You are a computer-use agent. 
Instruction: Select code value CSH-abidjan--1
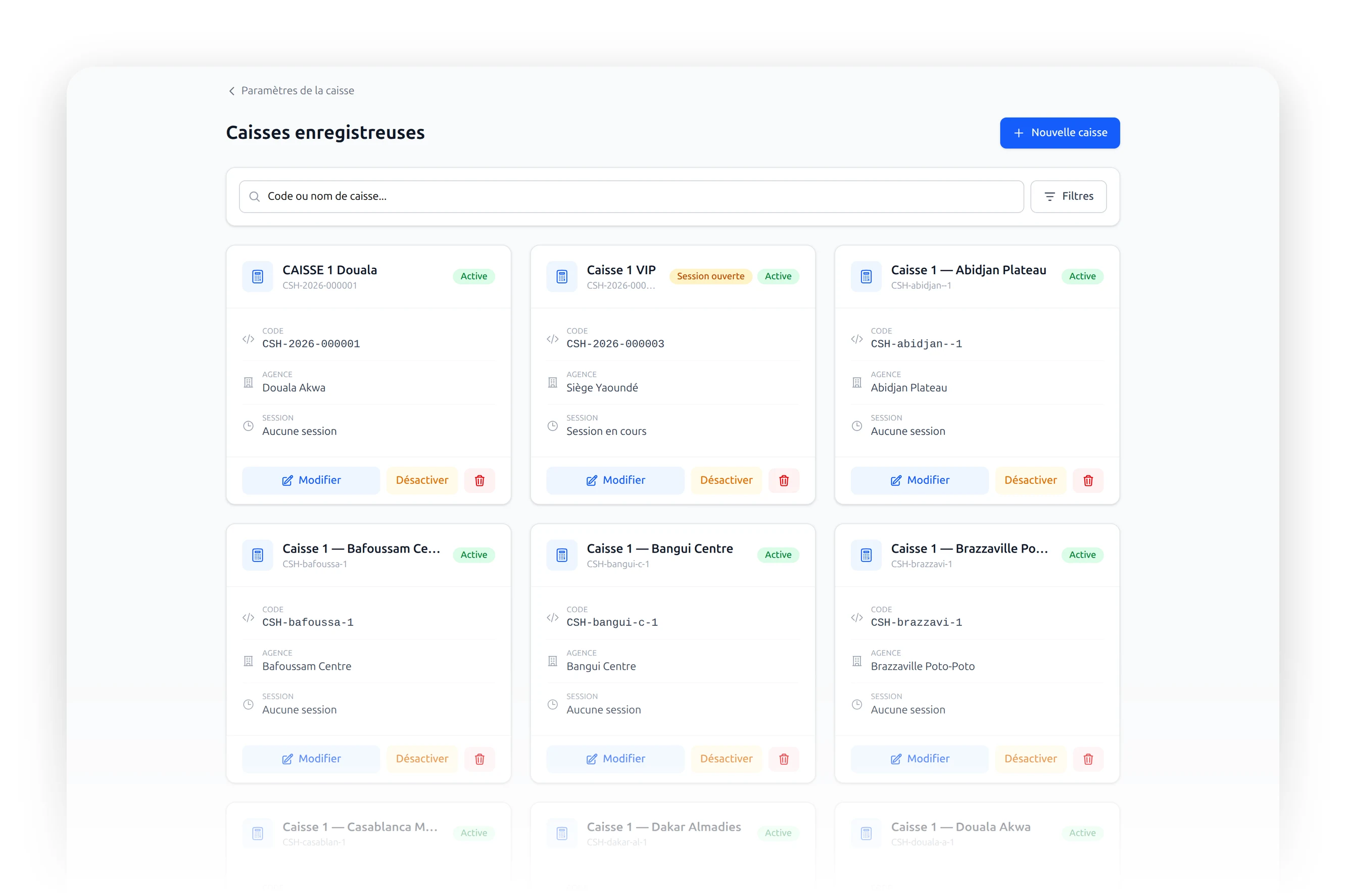coord(916,343)
